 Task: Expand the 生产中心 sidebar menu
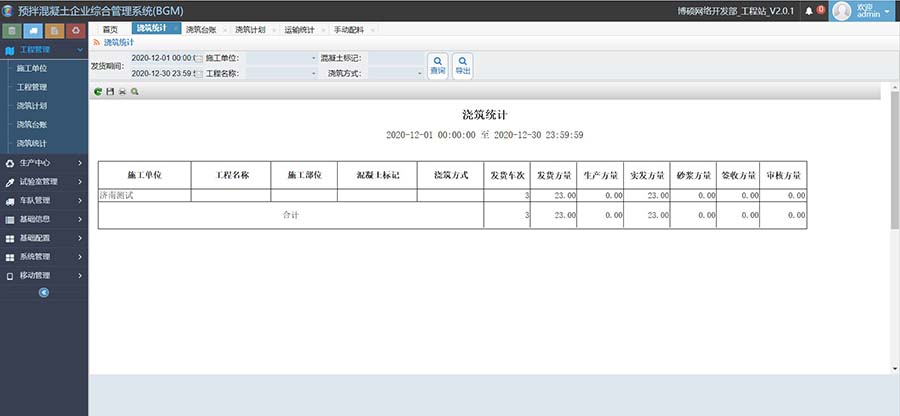point(44,163)
